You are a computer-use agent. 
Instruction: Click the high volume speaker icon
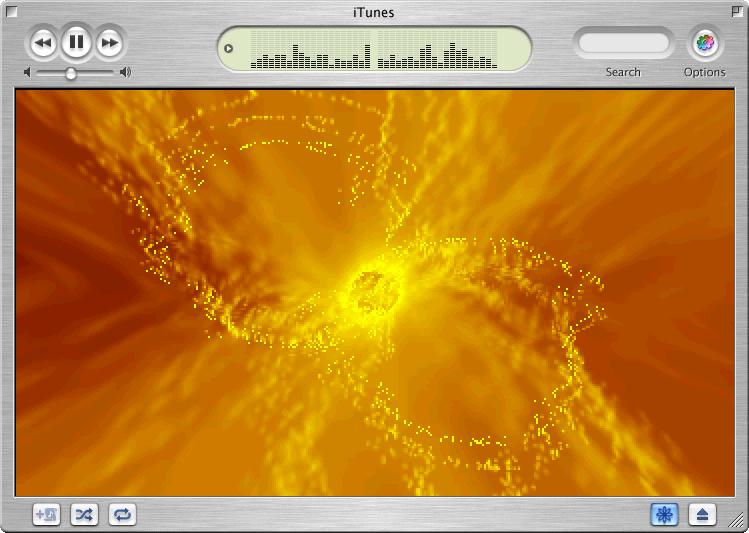pyautogui.click(x=125, y=72)
